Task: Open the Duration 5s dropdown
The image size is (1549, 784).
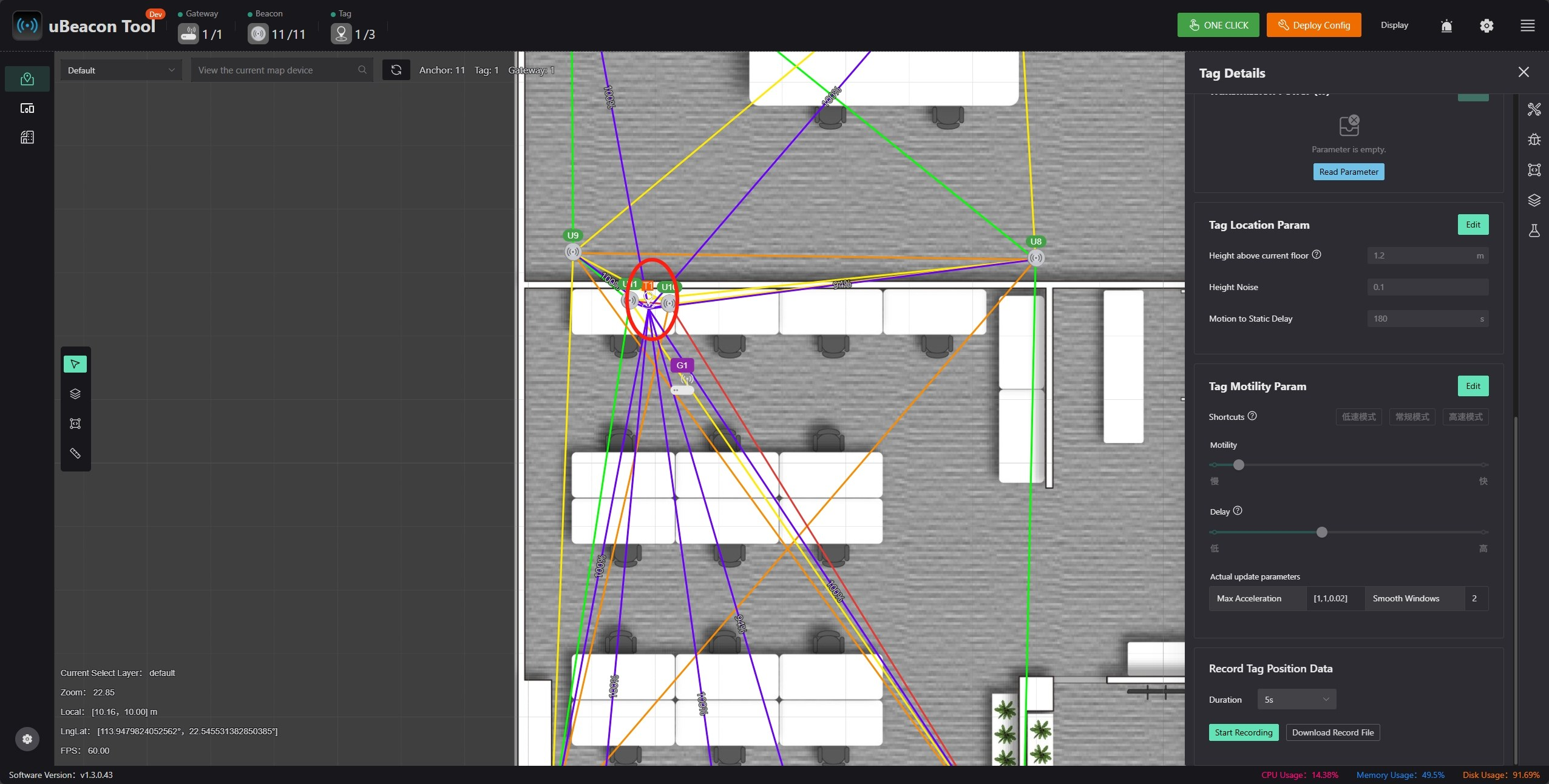Action: (x=1296, y=700)
